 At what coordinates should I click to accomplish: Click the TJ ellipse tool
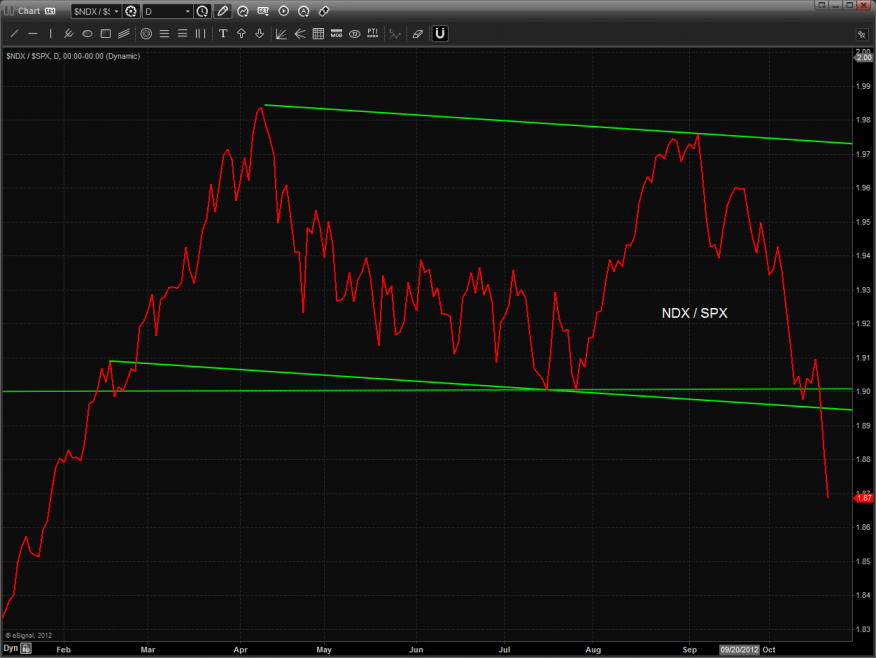click(x=354, y=34)
